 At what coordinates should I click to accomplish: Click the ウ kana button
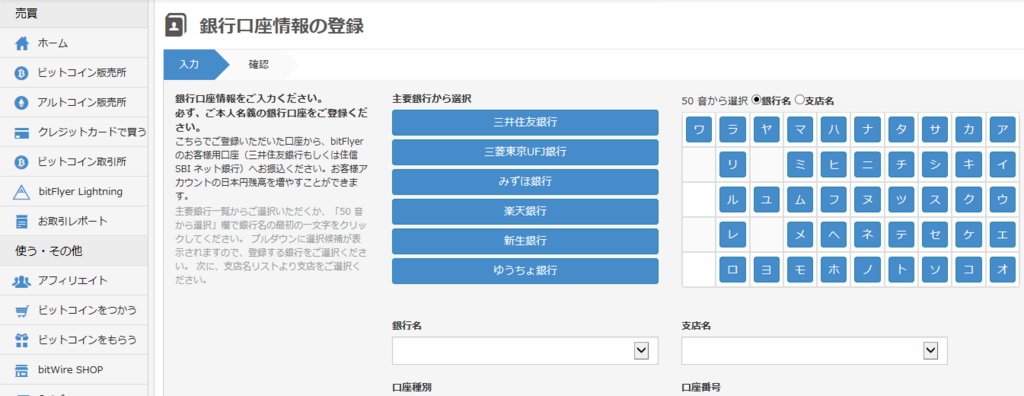pos(1002,199)
